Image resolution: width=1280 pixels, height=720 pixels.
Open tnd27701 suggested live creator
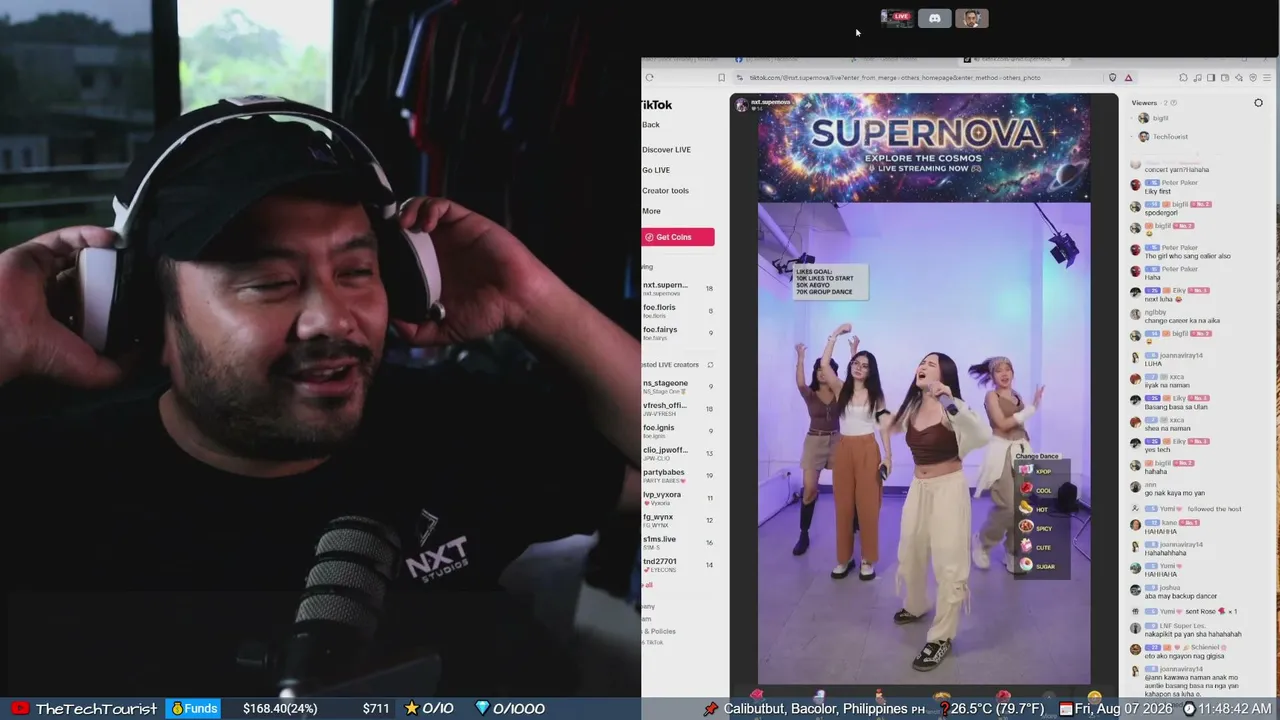tap(678, 565)
